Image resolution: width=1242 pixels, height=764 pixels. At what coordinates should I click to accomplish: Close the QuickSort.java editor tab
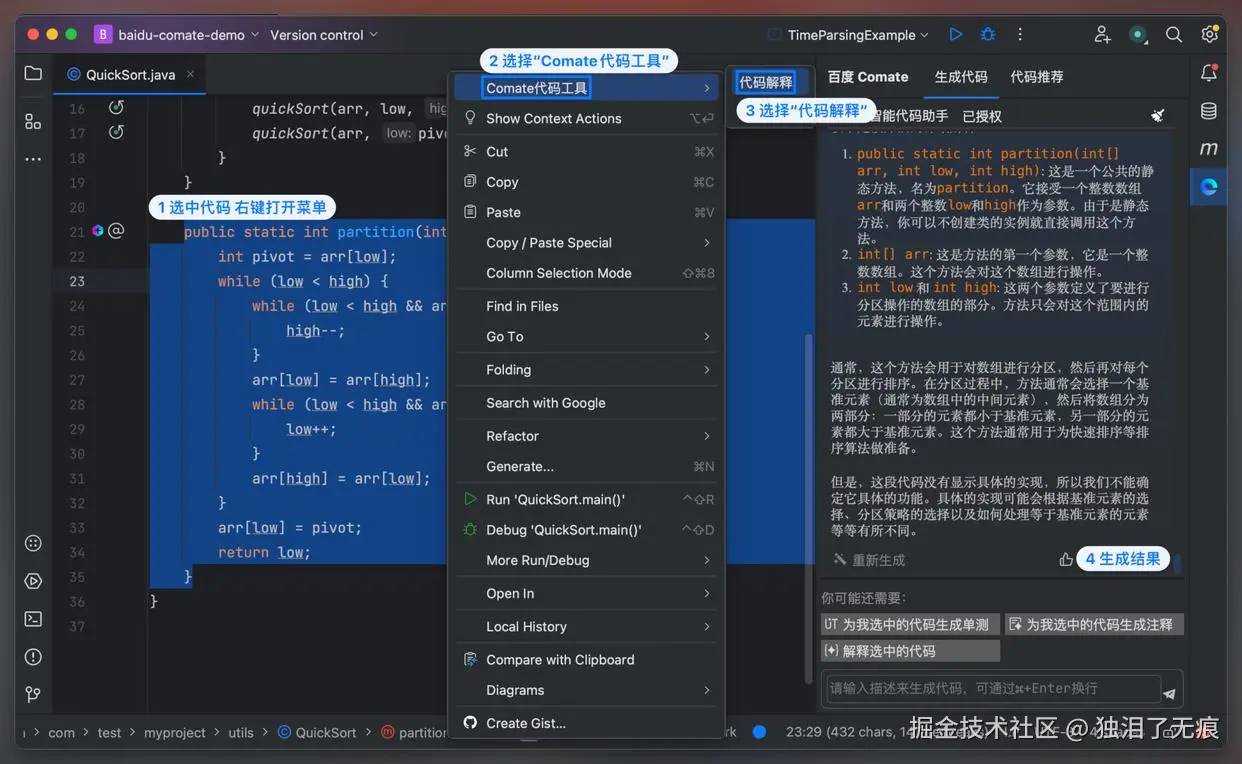[x=190, y=73]
